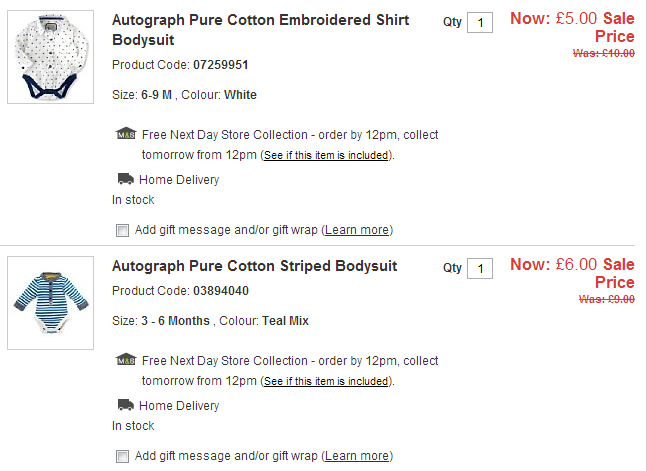647x471 pixels.
Task: Click M&S store collection icon for Embroidered Shirt
Action: click(x=126, y=135)
